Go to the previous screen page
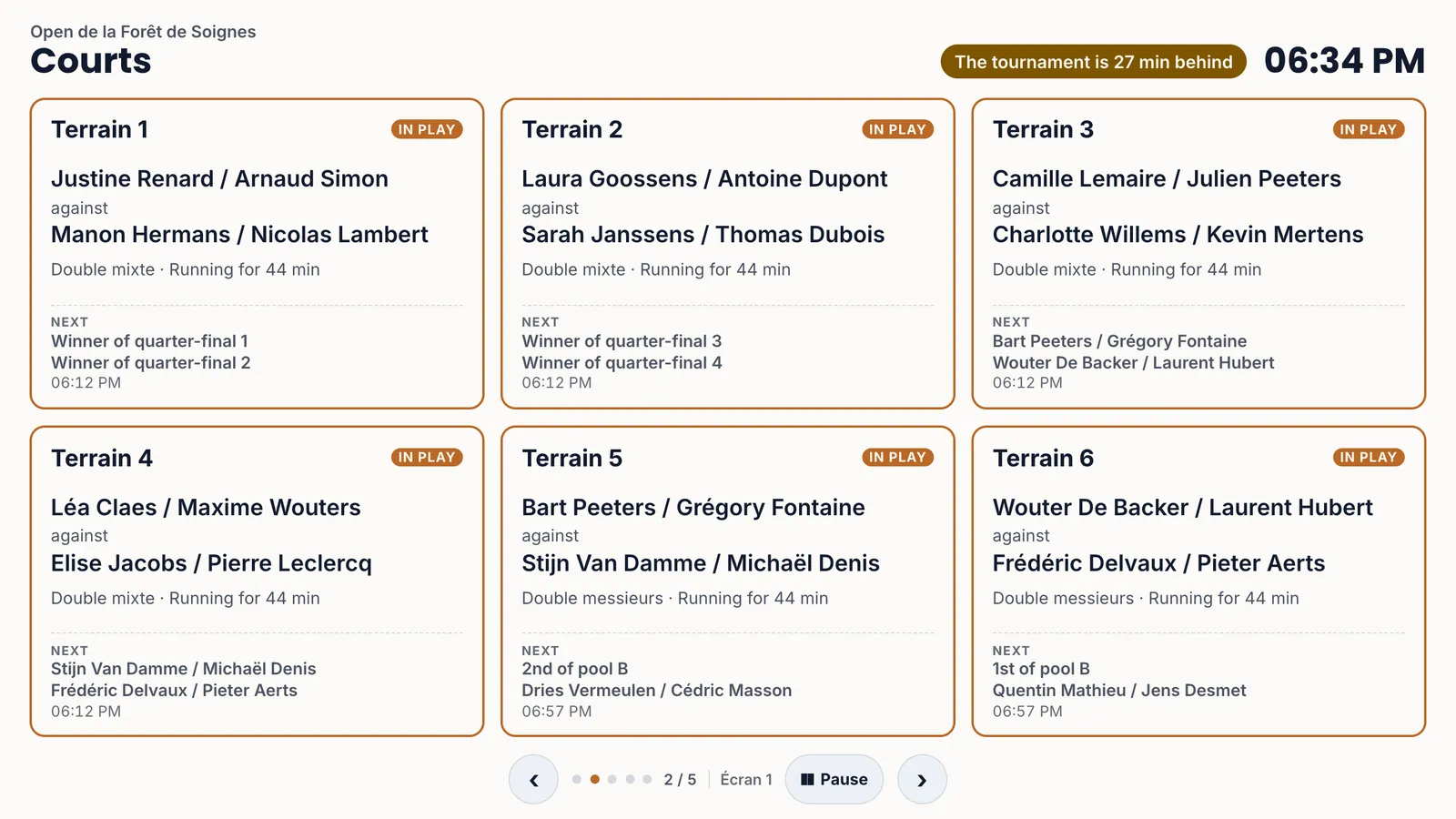This screenshot has width=1456, height=819. [533, 779]
